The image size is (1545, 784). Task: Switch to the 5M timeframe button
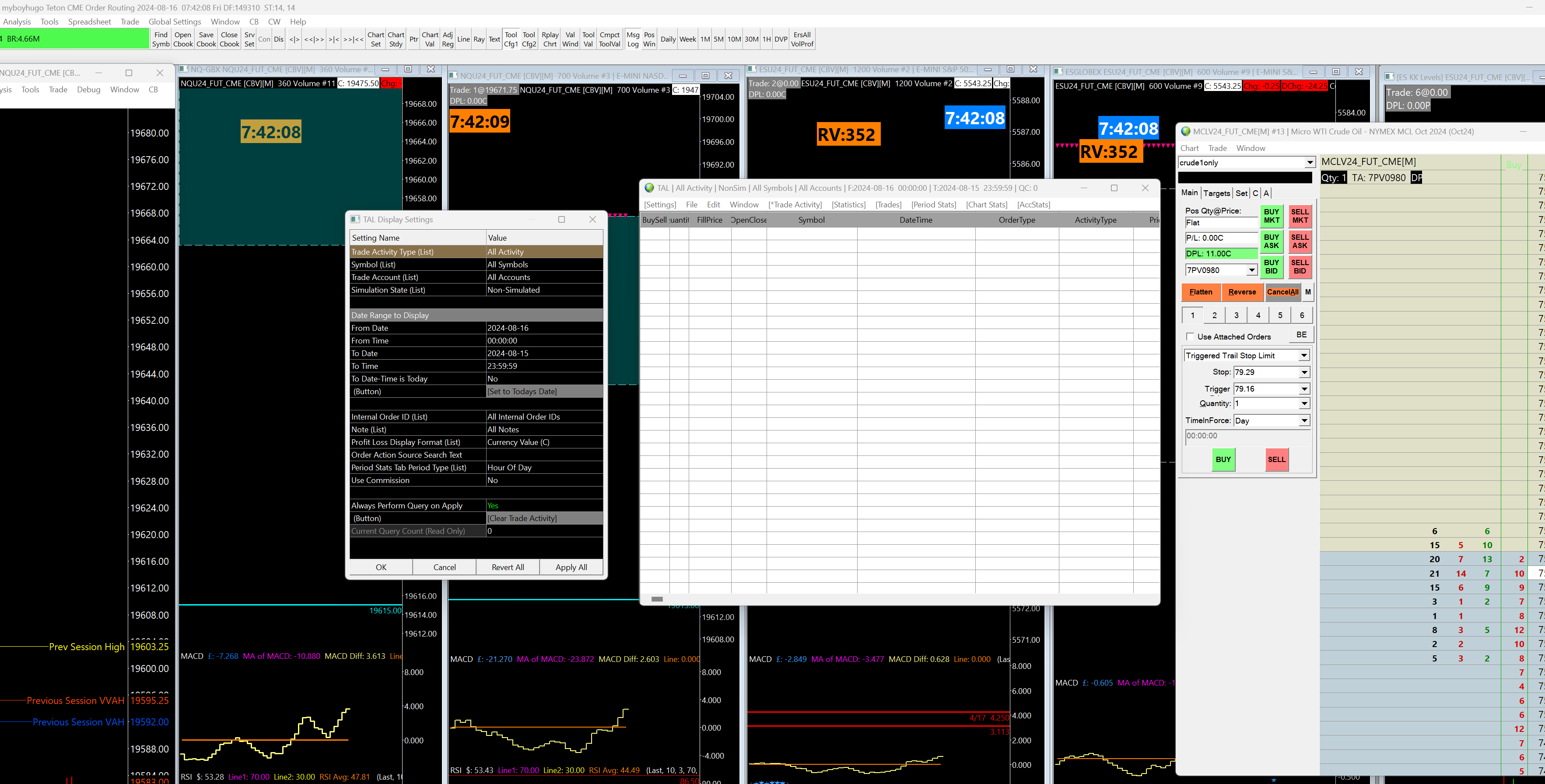(x=718, y=39)
